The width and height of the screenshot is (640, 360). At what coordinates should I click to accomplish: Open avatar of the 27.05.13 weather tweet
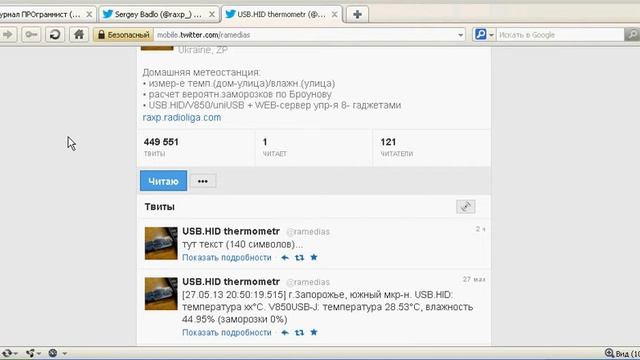click(x=161, y=294)
